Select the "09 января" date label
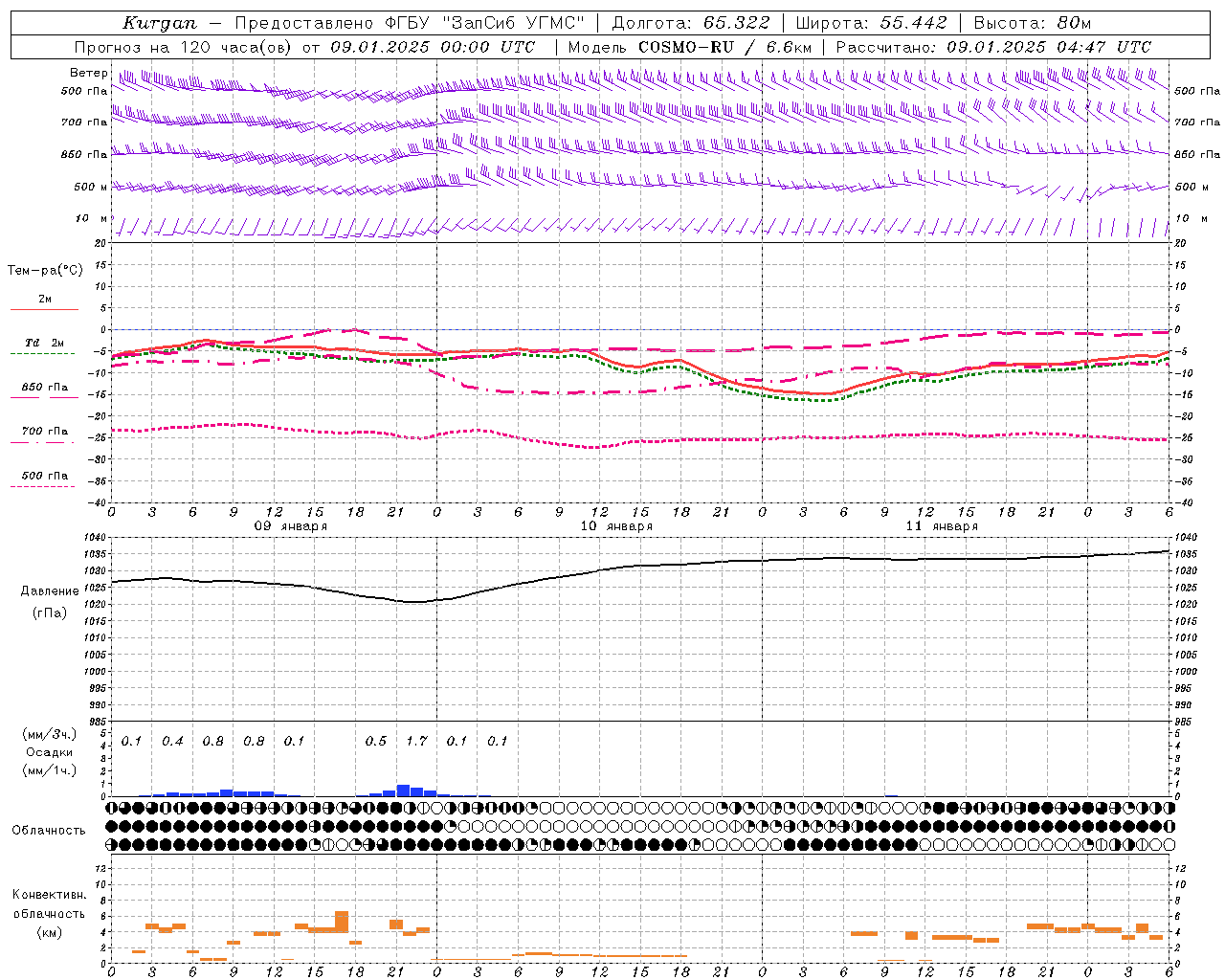The image size is (1225, 980). 290,526
